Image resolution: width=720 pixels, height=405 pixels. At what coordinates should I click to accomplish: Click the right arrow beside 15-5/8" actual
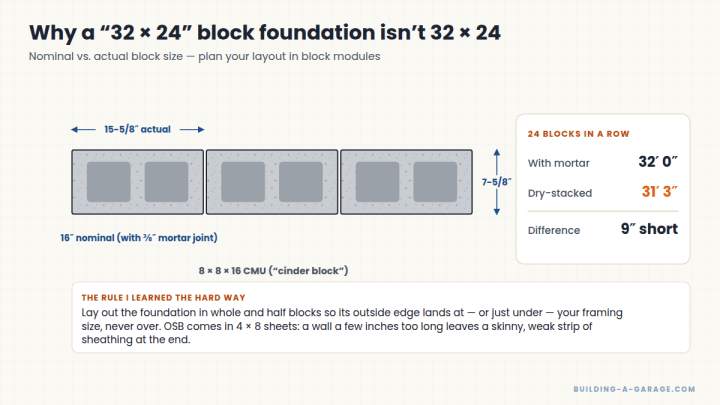click(192, 129)
